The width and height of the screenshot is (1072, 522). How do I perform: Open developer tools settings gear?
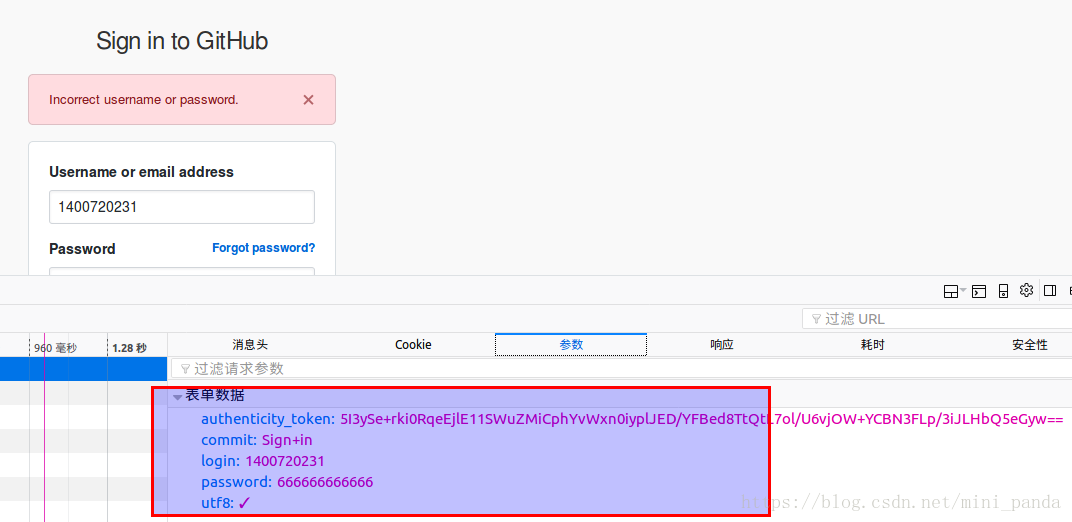click(x=1026, y=290)
